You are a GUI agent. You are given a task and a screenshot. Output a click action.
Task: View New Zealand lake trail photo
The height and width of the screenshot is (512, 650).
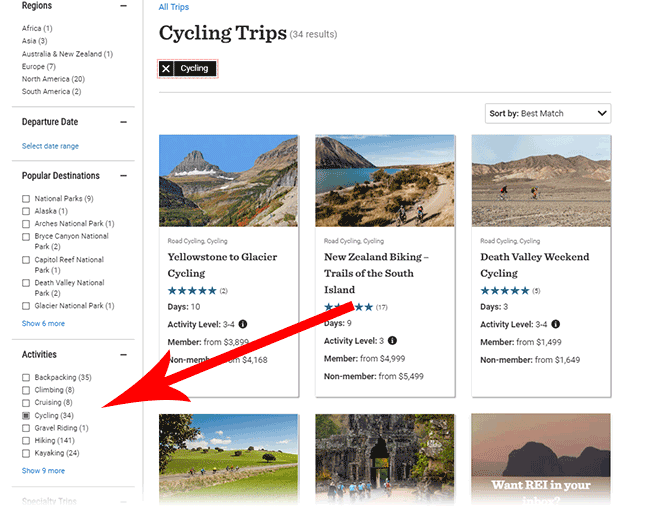(x=385, y=181)
